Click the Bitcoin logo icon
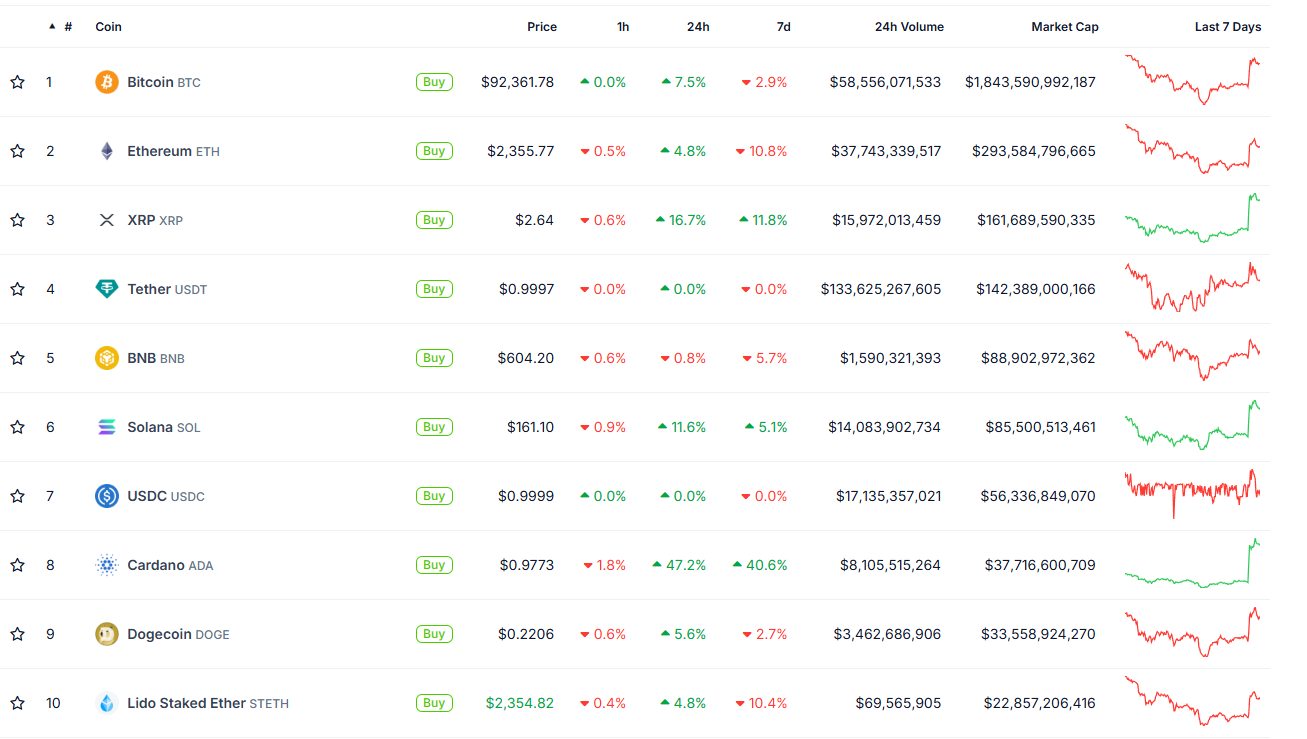1307x739 pixels. 107,82
